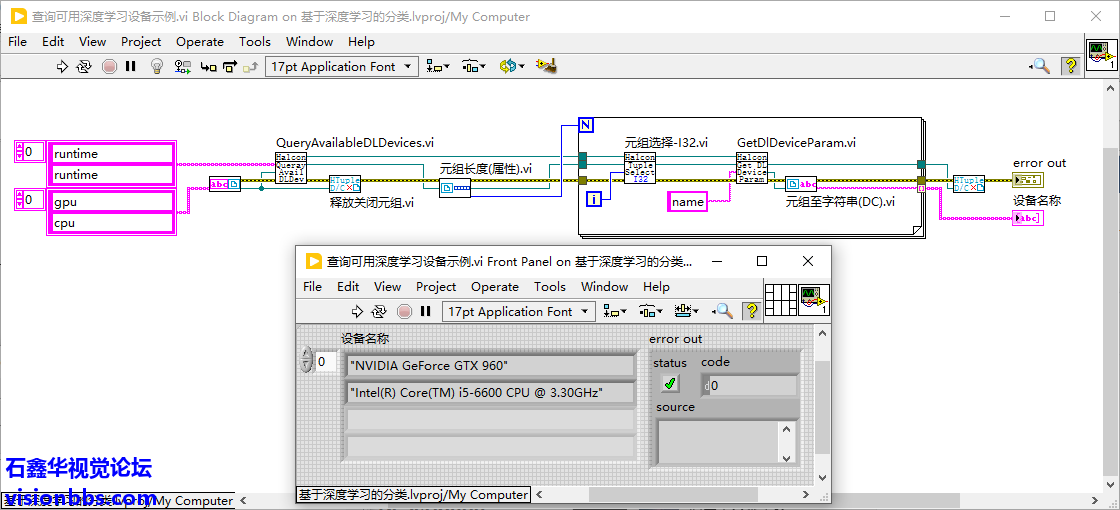Expand Align Objects dropdown in block diagram toolbar
The image size is (1120, 510).
coord(438,66)
